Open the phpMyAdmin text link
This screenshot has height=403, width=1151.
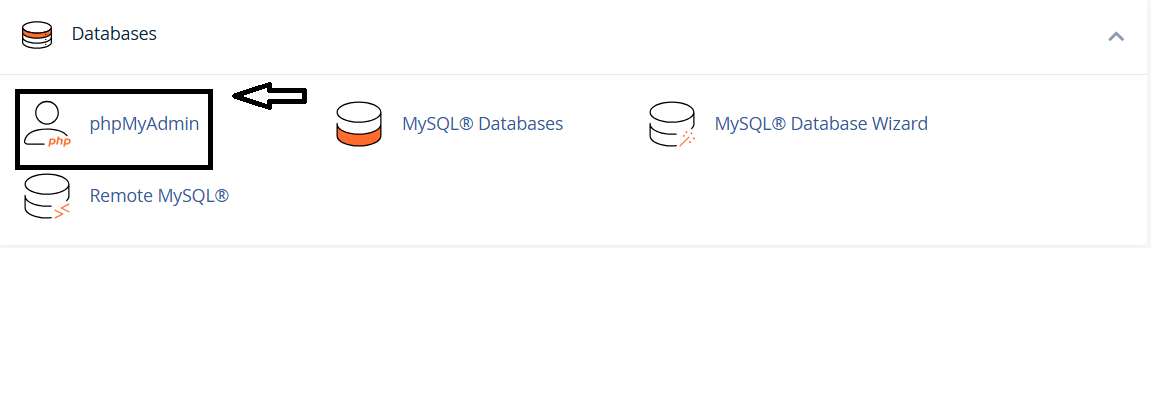click(x=144, y=125)
